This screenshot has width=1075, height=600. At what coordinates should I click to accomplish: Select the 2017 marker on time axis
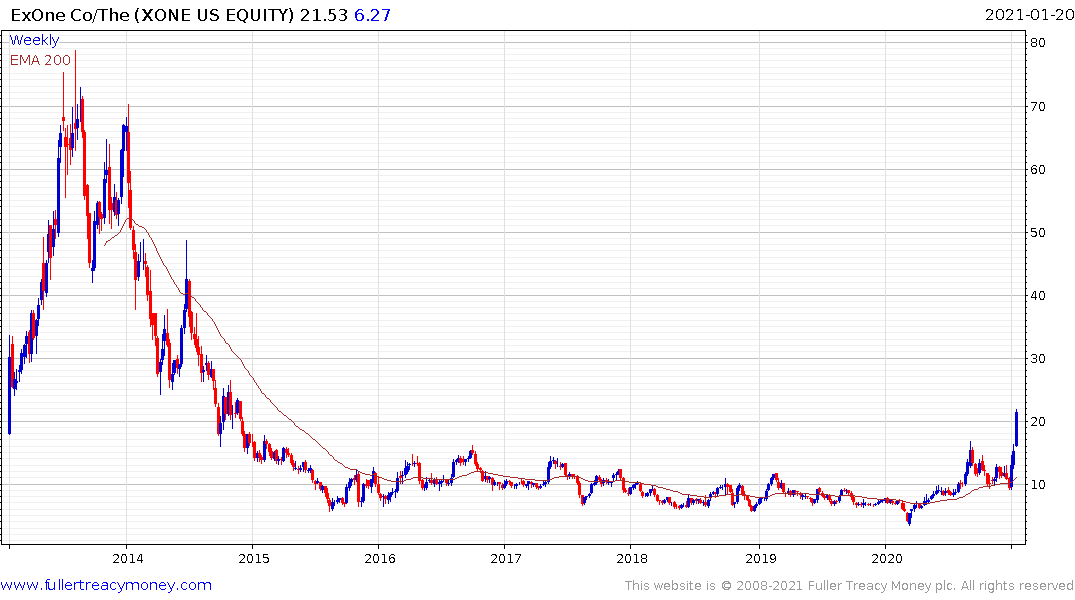pyautogui.click(x=506, y=558)
